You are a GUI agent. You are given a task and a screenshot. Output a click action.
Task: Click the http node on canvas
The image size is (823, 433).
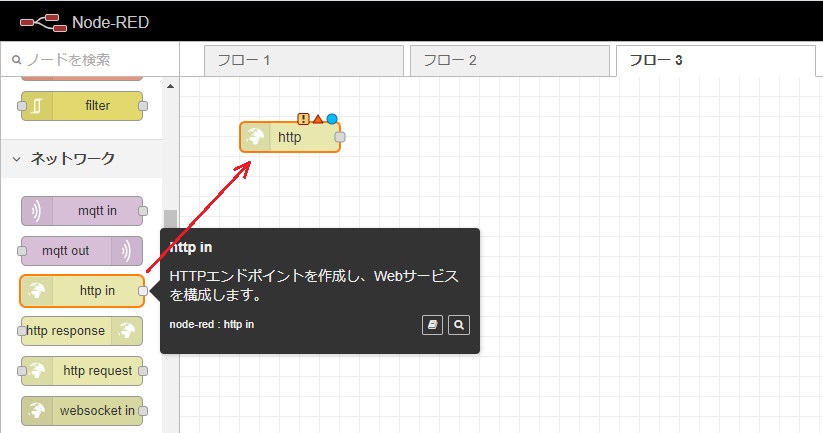tap(290, 137)
